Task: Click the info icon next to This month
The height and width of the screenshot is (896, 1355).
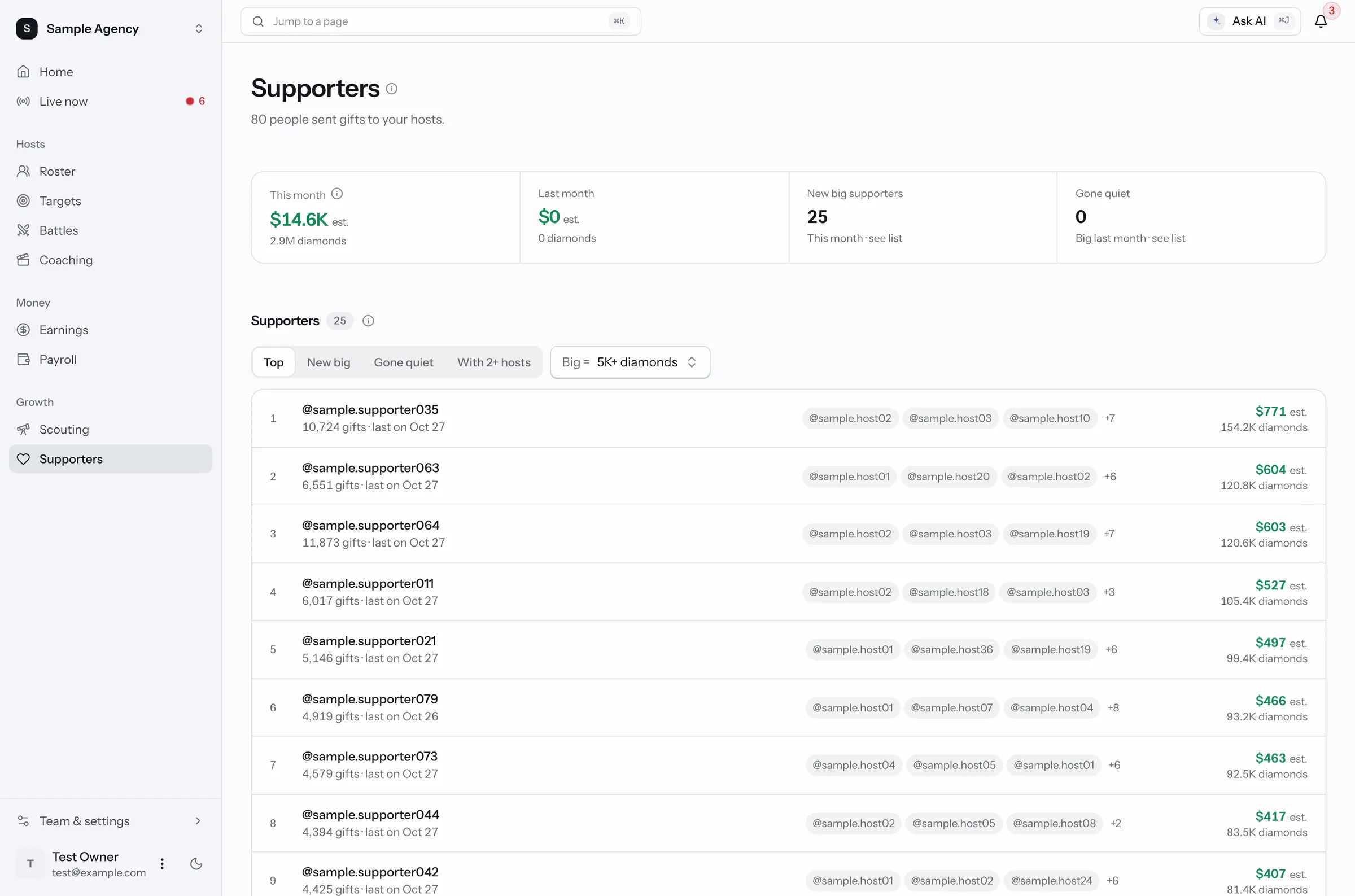Action: (x=337, y=194)
